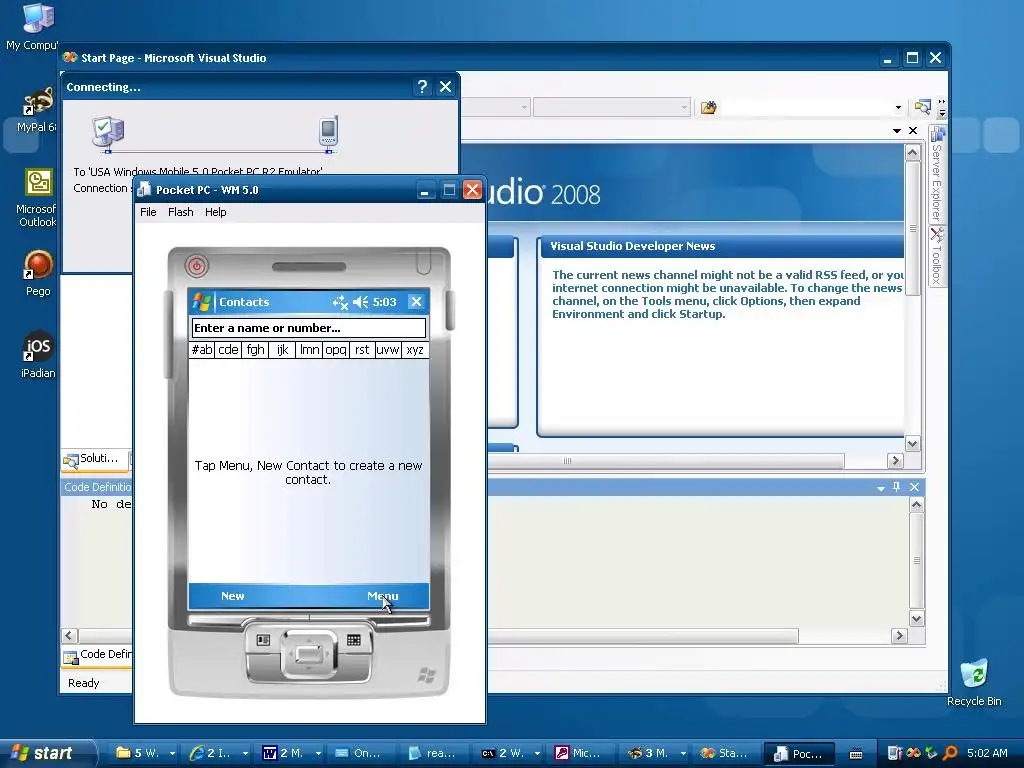This screenshot has width=1024, height=768.
Task: Open the empty combo box left of the folder icon
Action: point(611,107)
